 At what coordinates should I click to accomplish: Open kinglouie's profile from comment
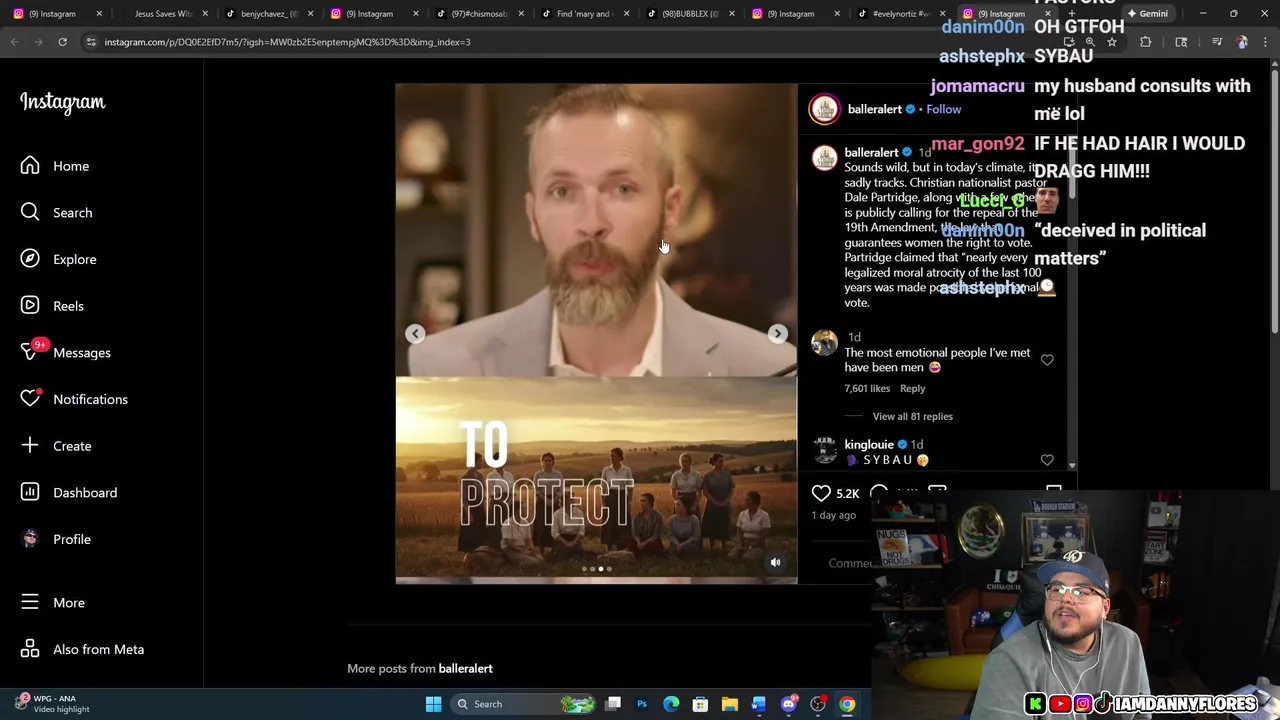coord(869,444)
